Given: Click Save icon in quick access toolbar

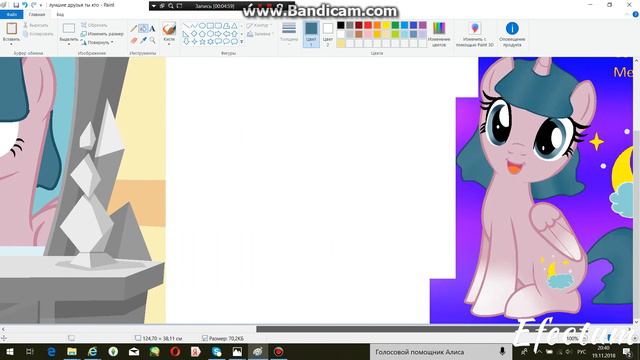Looking at the screenshot, I should pyautogui.click(x=16, y=5).
